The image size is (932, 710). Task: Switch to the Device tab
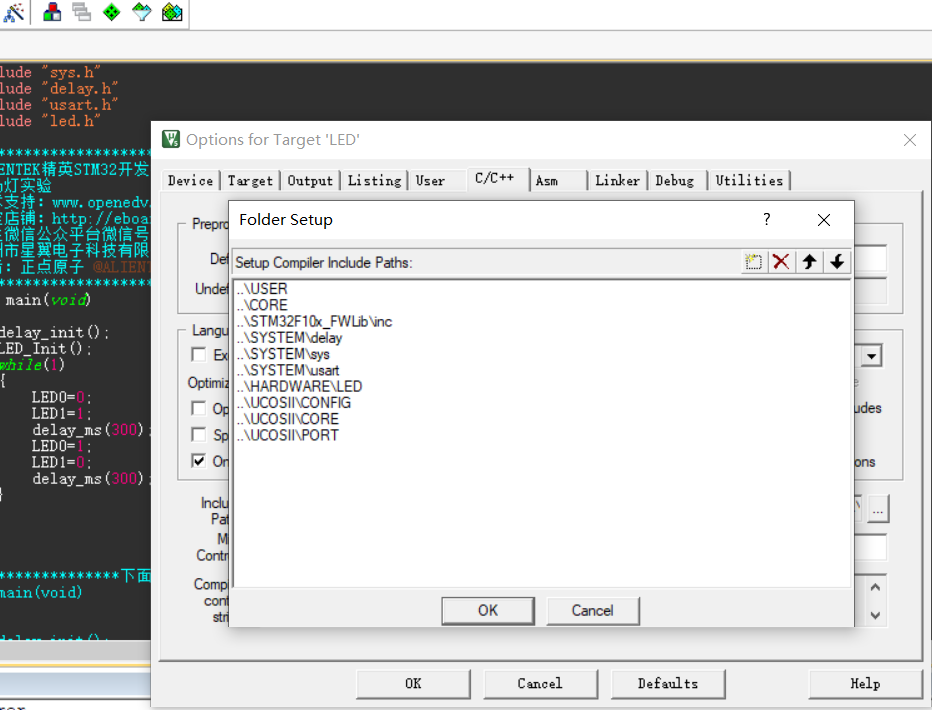point(190,181)
